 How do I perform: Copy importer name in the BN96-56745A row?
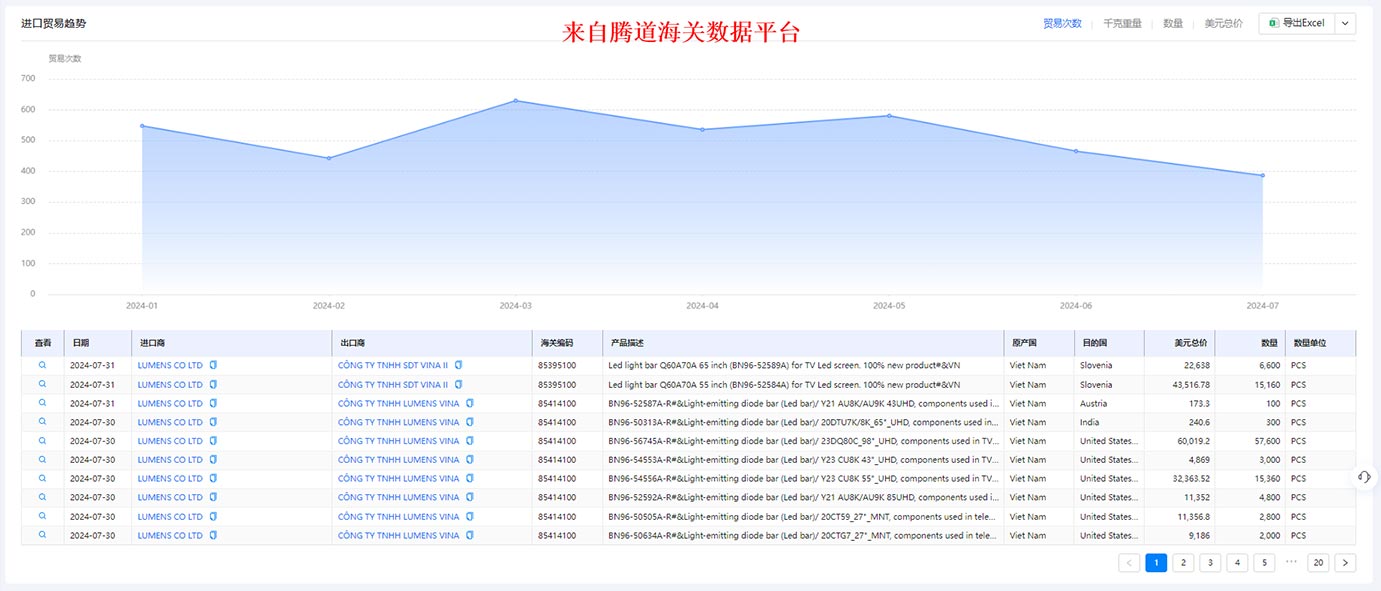[213, 440]
